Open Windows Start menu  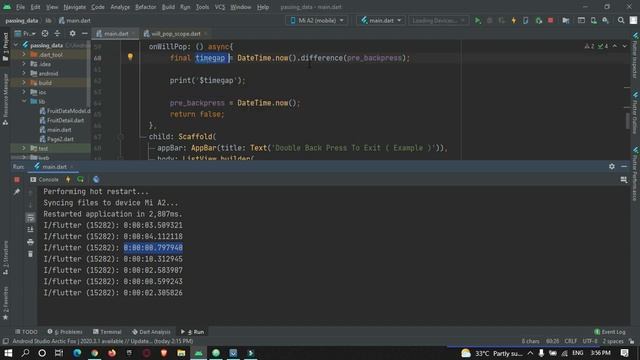(8, 353)
